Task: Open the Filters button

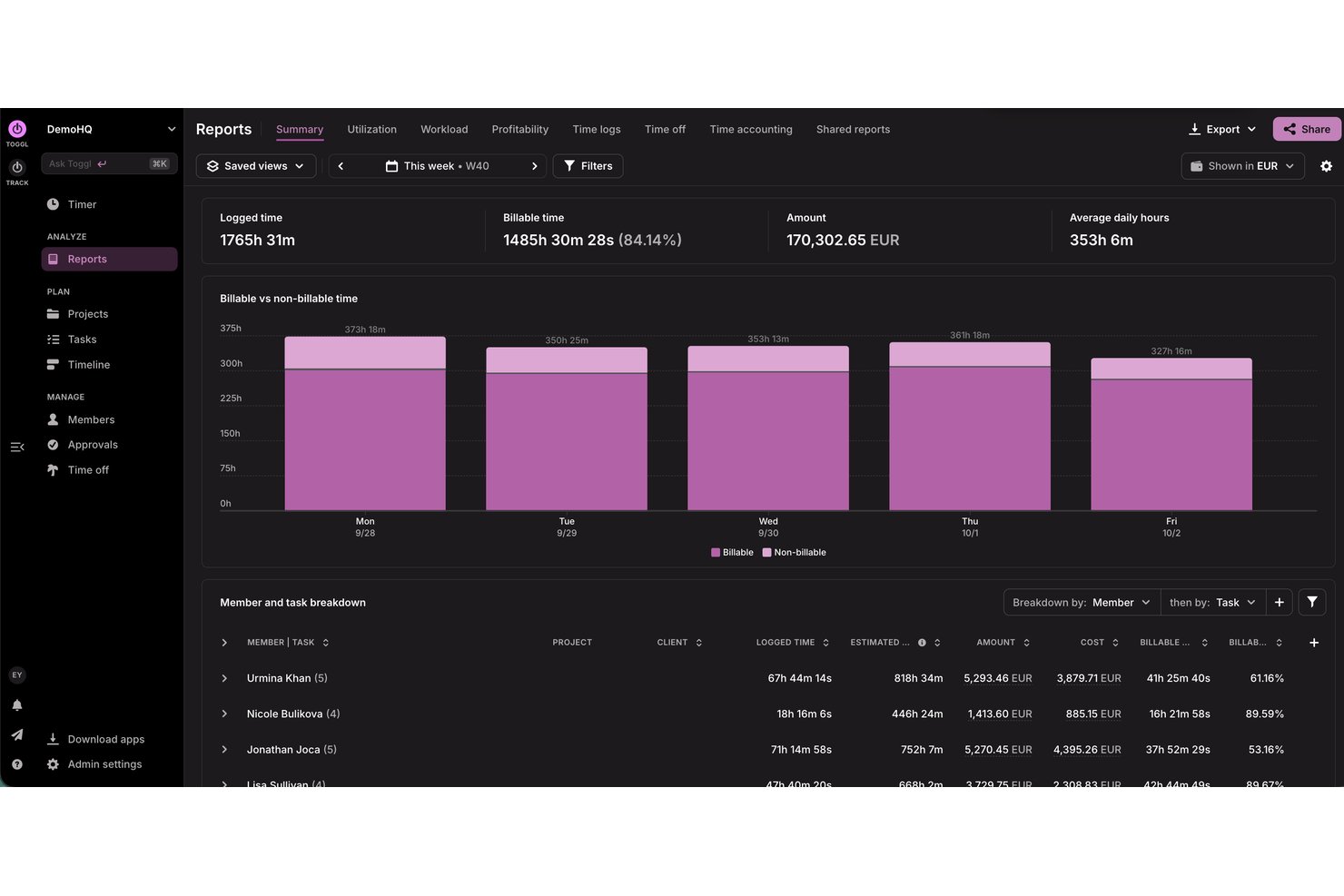Action: [x=588, y=166]
